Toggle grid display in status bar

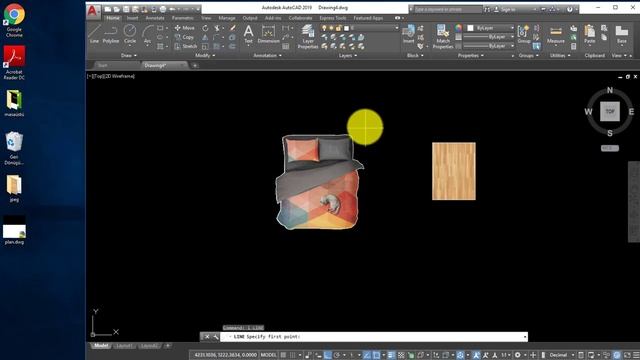point(283,355)
